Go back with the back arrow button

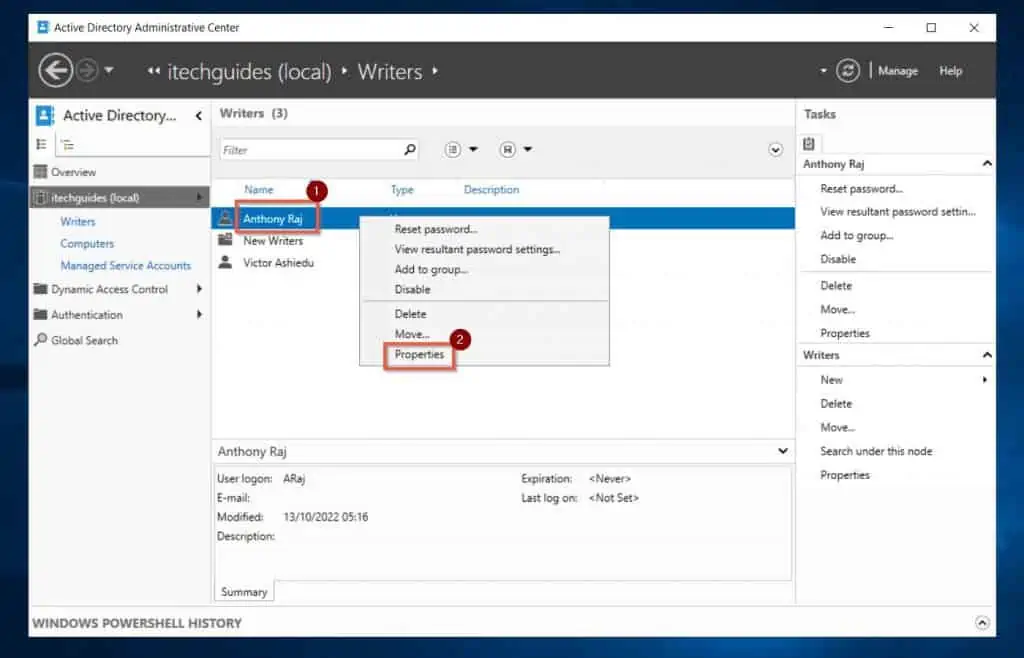coord(55,70)
